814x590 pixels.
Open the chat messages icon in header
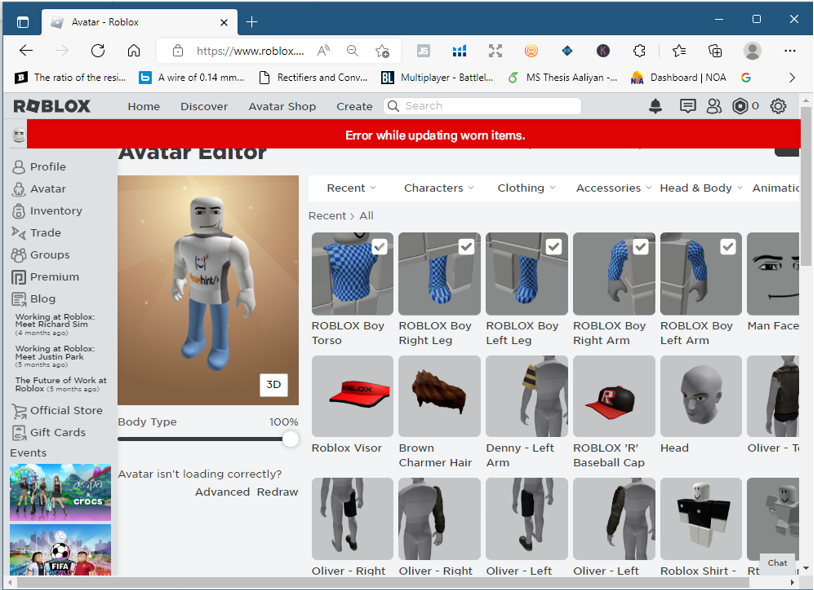pyautogui.click(x=687, y=106)
